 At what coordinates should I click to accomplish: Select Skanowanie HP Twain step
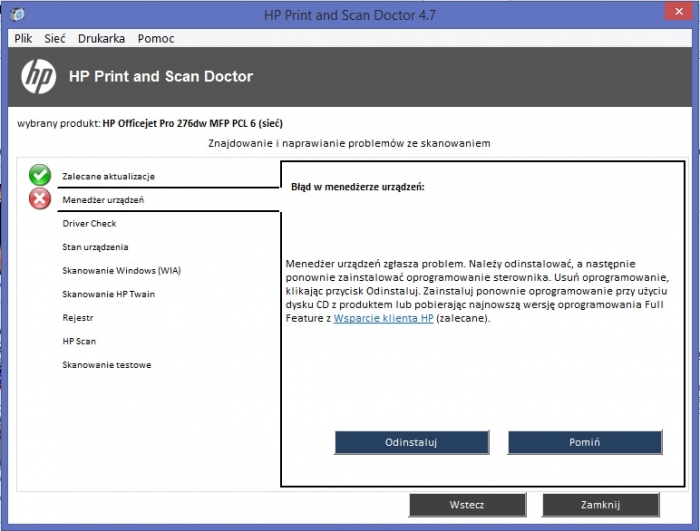pyautogui.click(x=108, y=294)
